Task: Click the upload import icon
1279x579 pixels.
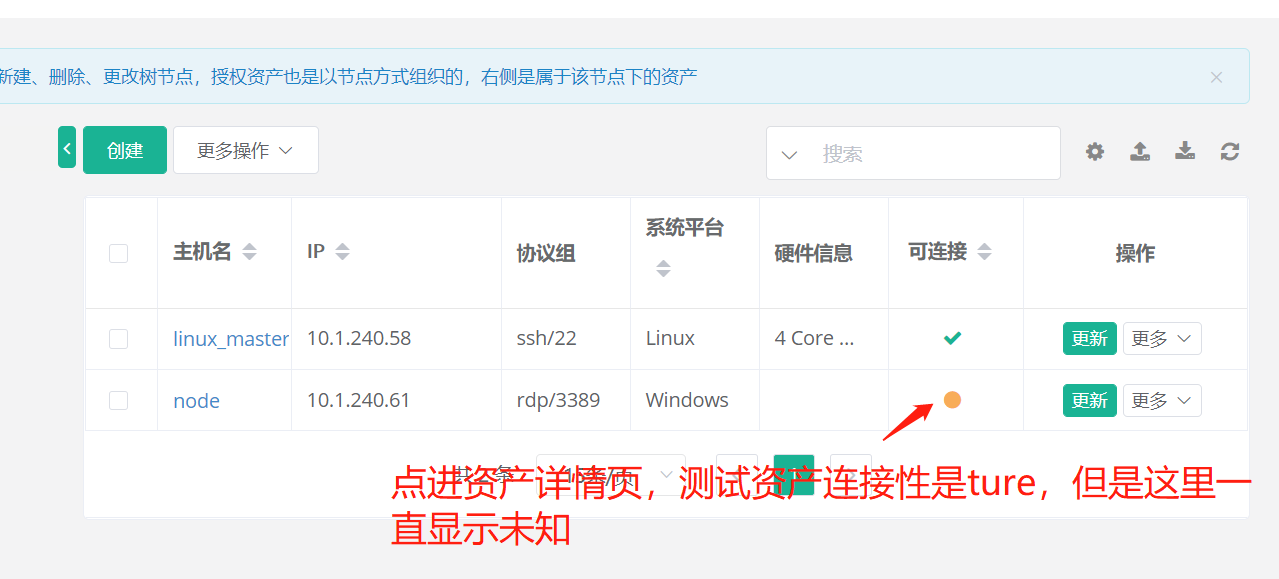Action: coord(1140,152)
